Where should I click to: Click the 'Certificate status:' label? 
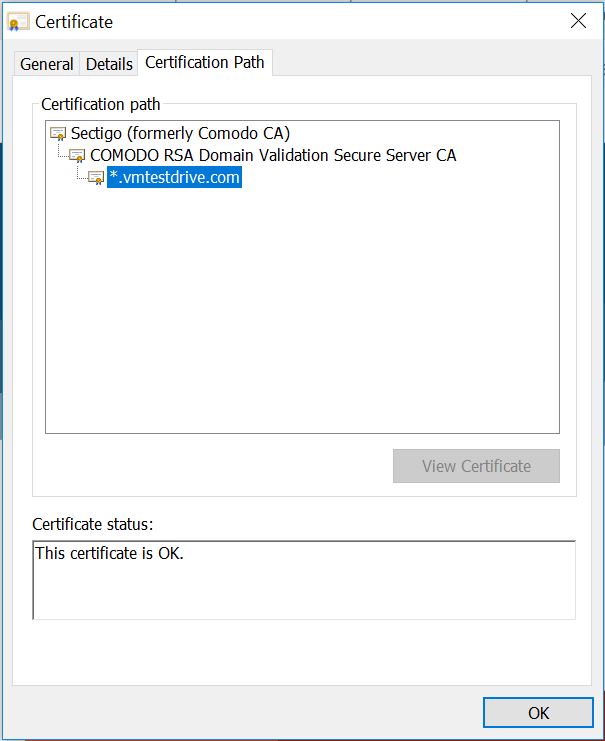click(x=95, y=524)
